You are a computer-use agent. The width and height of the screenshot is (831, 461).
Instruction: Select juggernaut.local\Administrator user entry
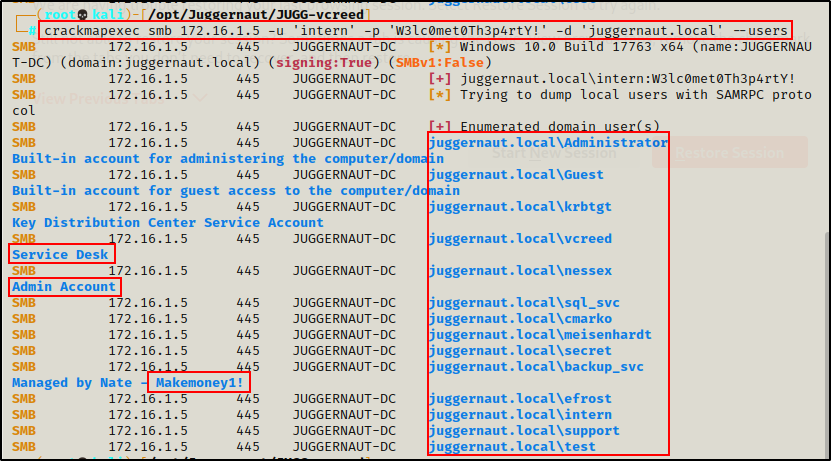coord(547,143)
